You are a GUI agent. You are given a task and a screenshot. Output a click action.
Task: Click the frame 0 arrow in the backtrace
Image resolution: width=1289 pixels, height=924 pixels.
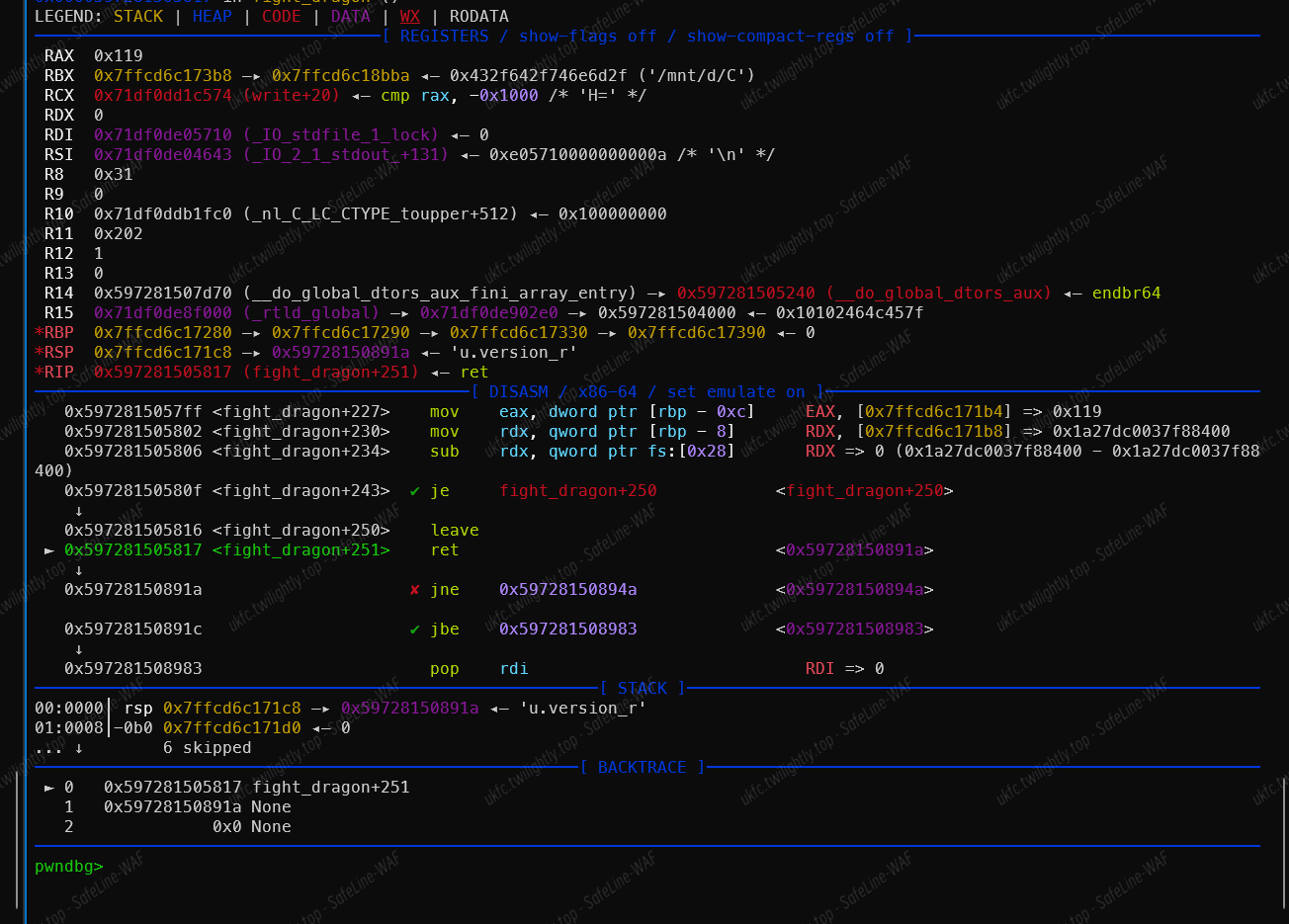coord(49,788)
